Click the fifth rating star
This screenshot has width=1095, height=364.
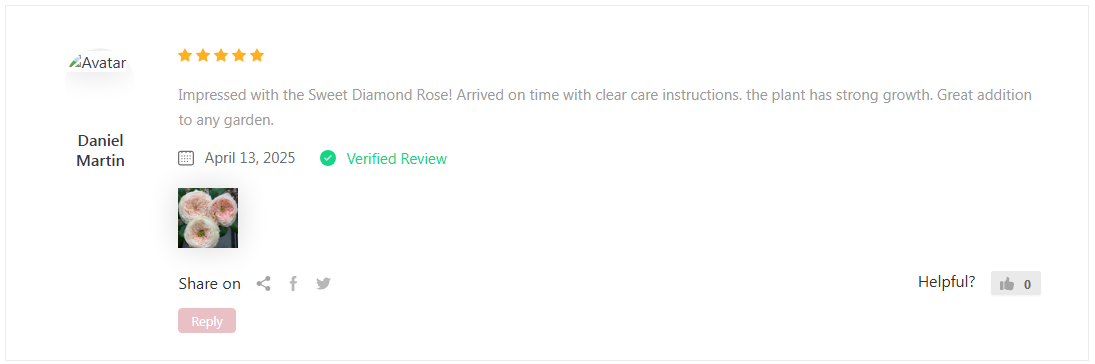(x=257, y=55)
